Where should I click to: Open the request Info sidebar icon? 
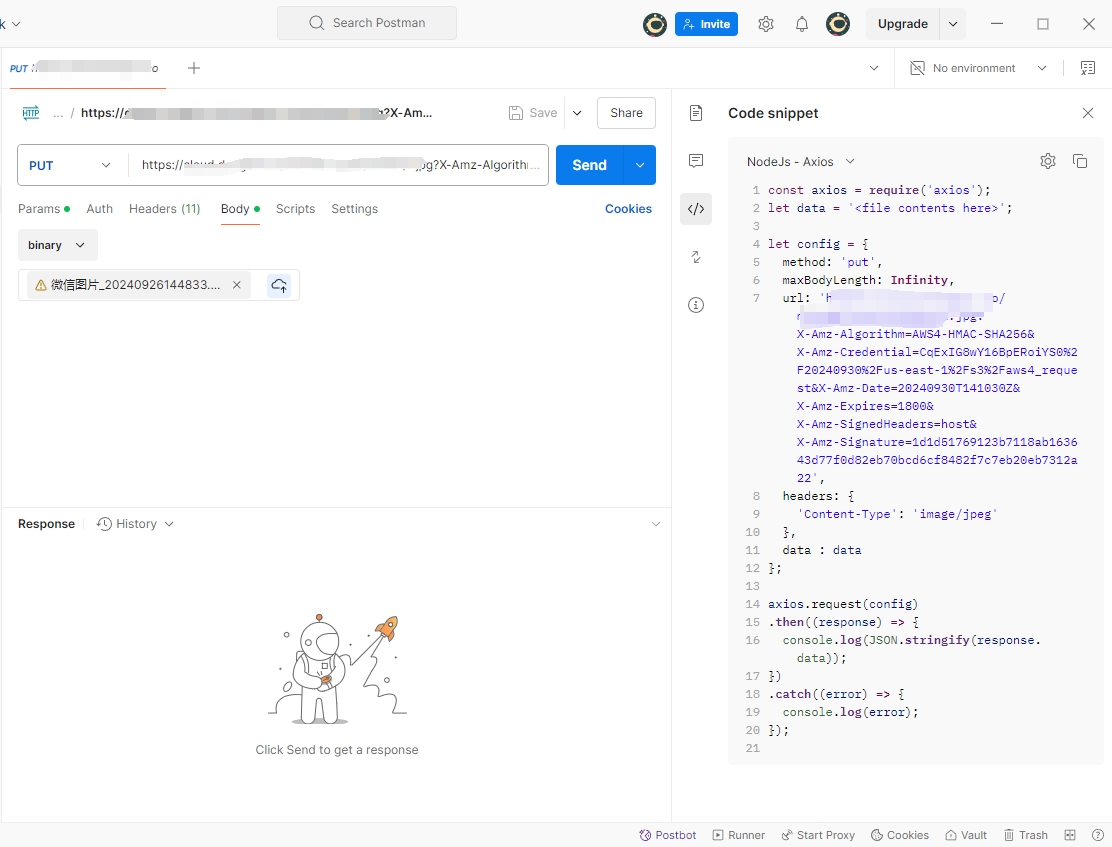[x=696, y=305]
